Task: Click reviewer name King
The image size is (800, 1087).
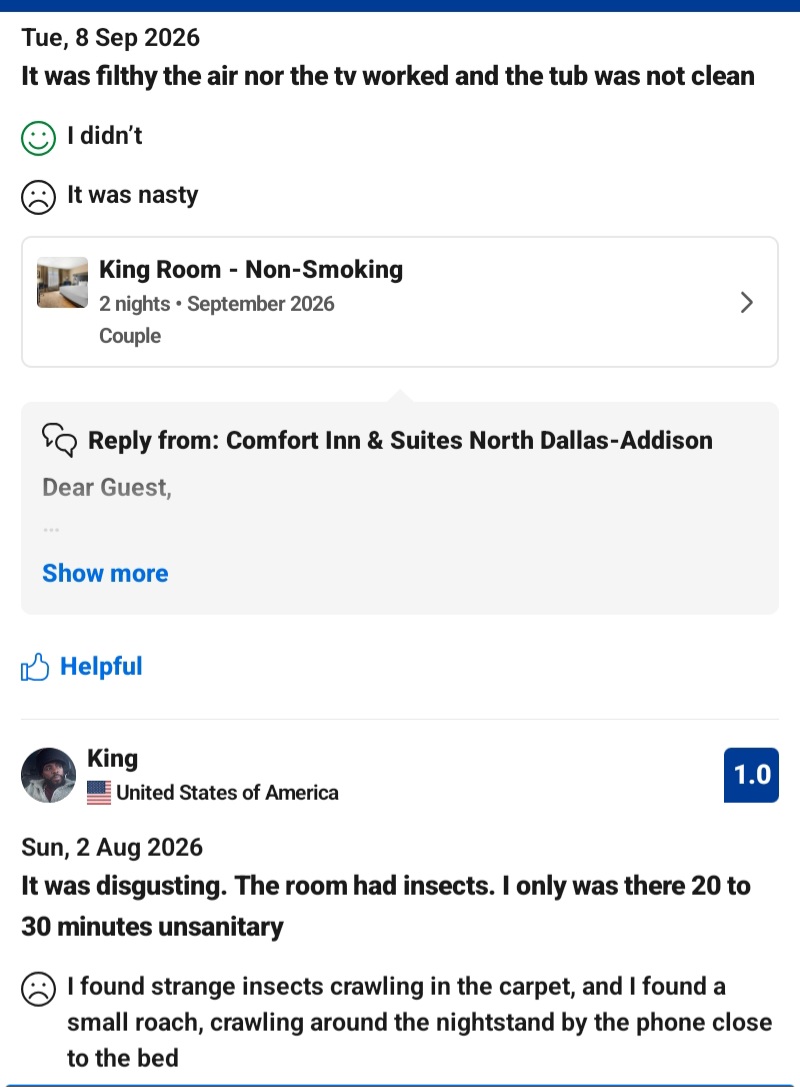Action: pyautogui.click(x=112, y=758)
